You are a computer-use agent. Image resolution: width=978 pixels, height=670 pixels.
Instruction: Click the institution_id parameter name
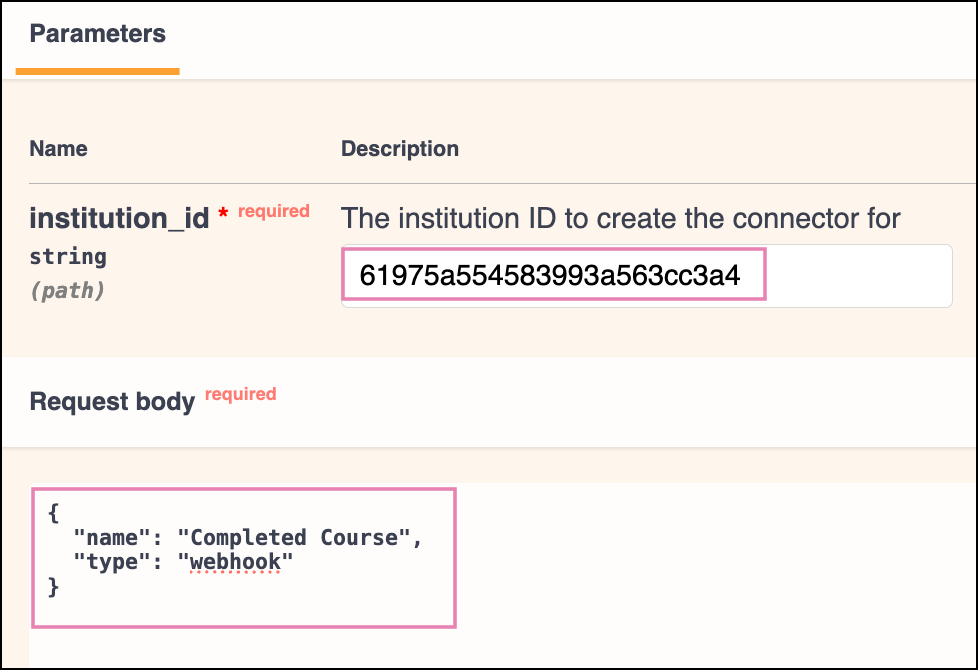coord(119,218)
